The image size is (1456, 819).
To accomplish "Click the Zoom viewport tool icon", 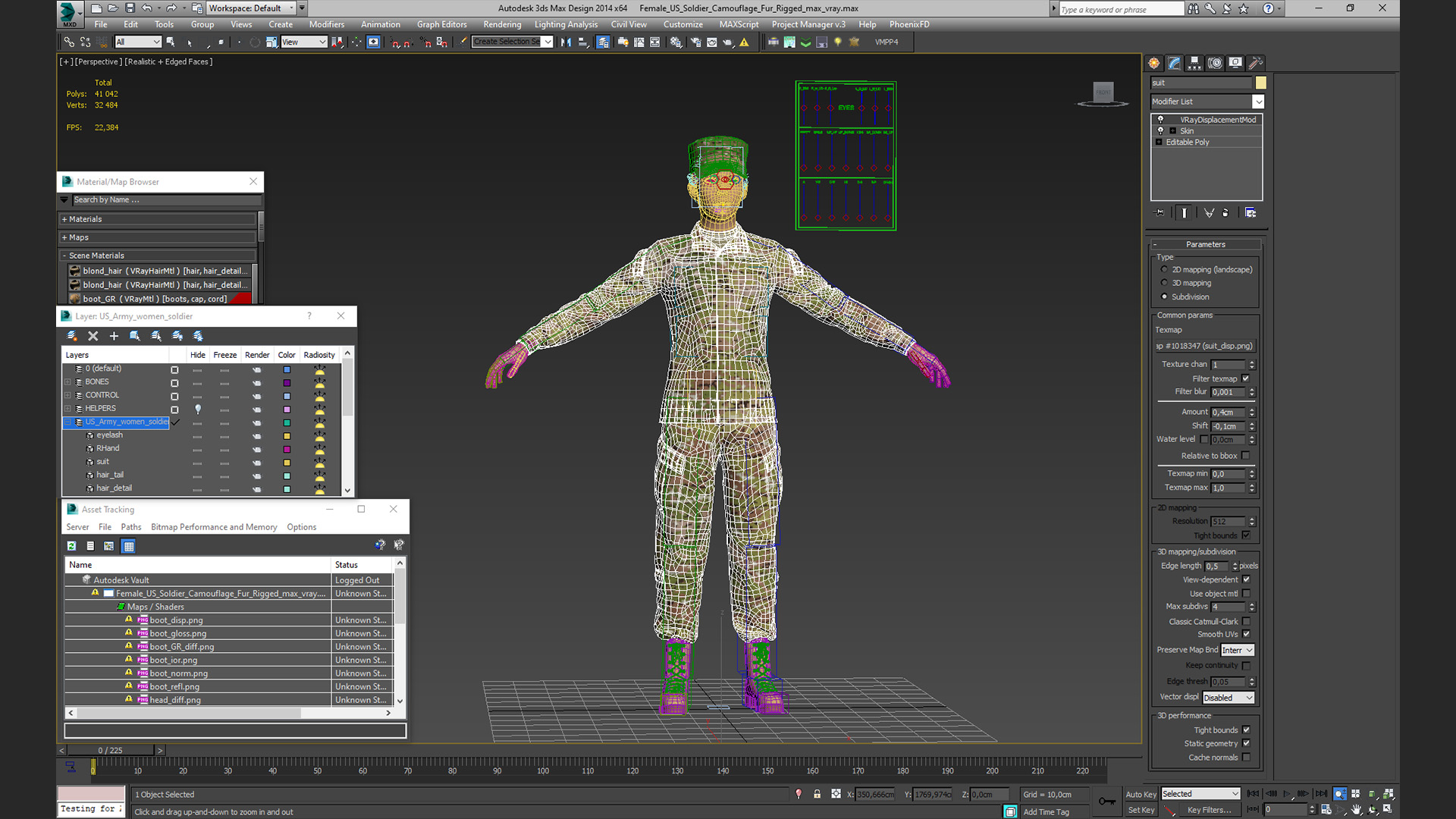I will tap(1340, 794).
